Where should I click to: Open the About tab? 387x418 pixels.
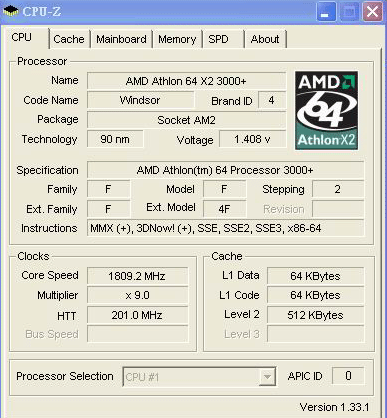(265, 39)
